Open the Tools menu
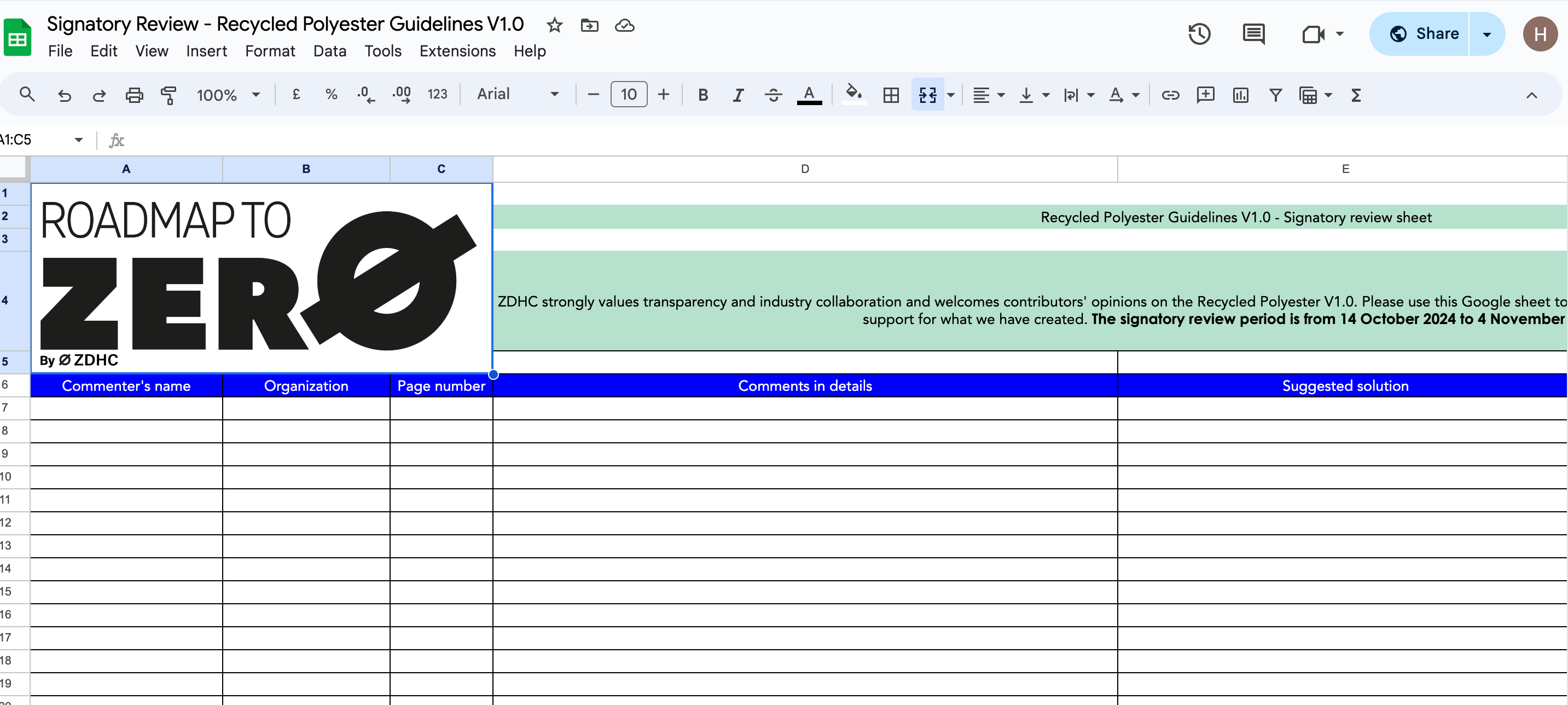1568x705 pixels. click(382, 51)
